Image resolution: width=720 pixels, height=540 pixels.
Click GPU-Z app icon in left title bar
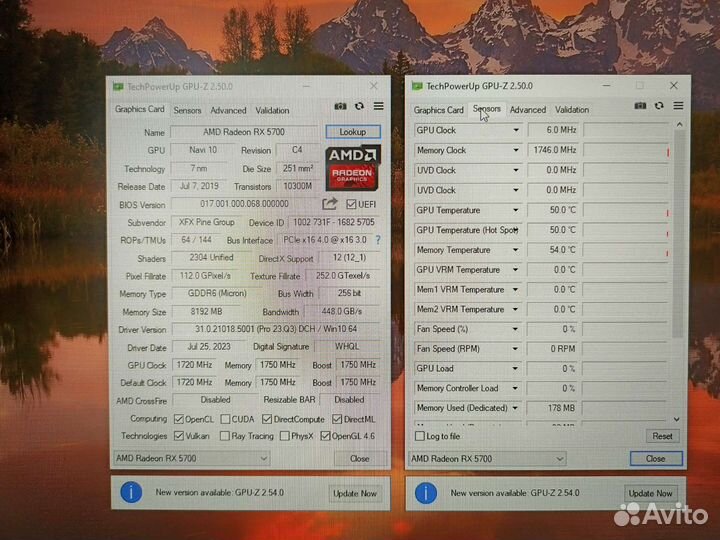tap(118, 86)
